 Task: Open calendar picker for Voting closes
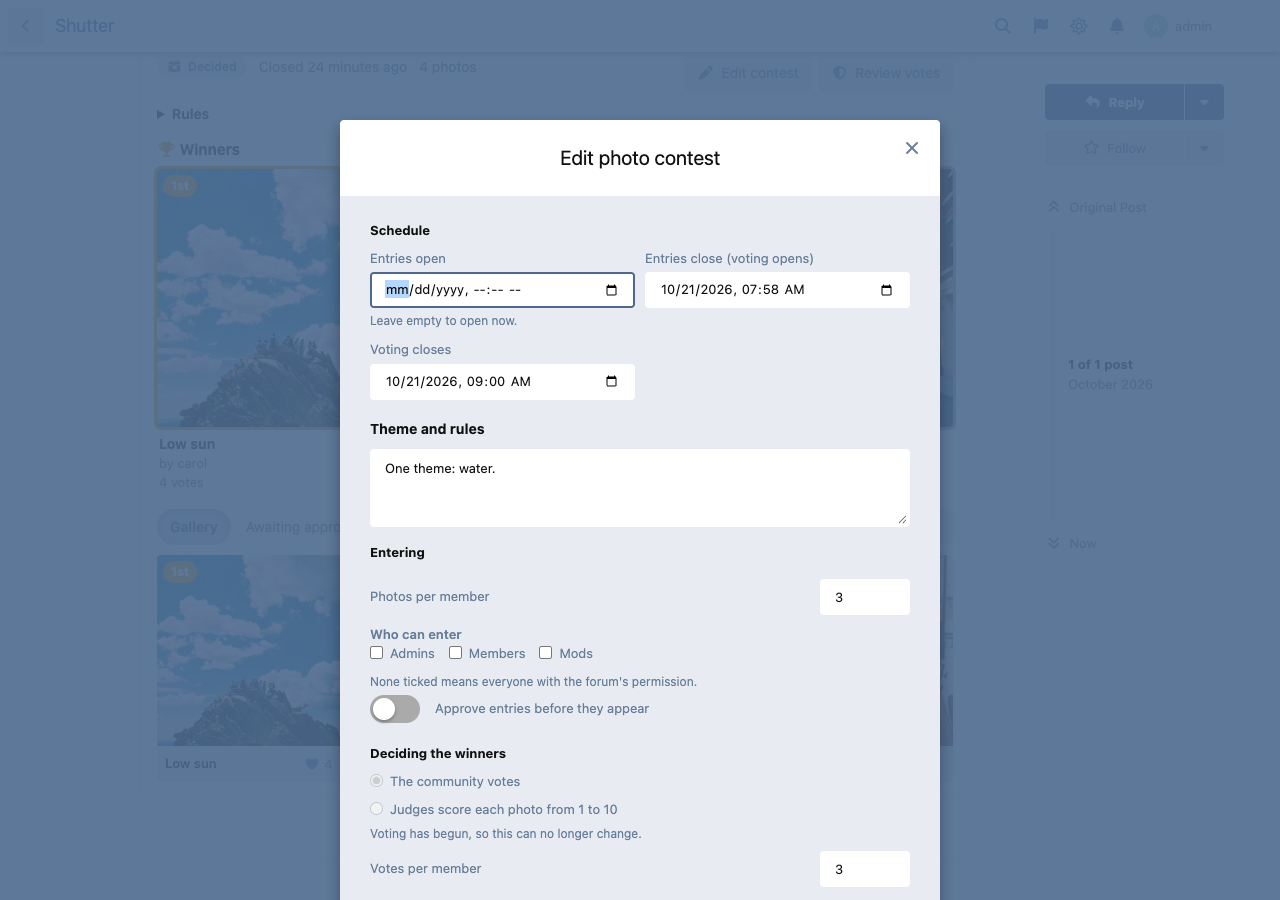(612, 381)
